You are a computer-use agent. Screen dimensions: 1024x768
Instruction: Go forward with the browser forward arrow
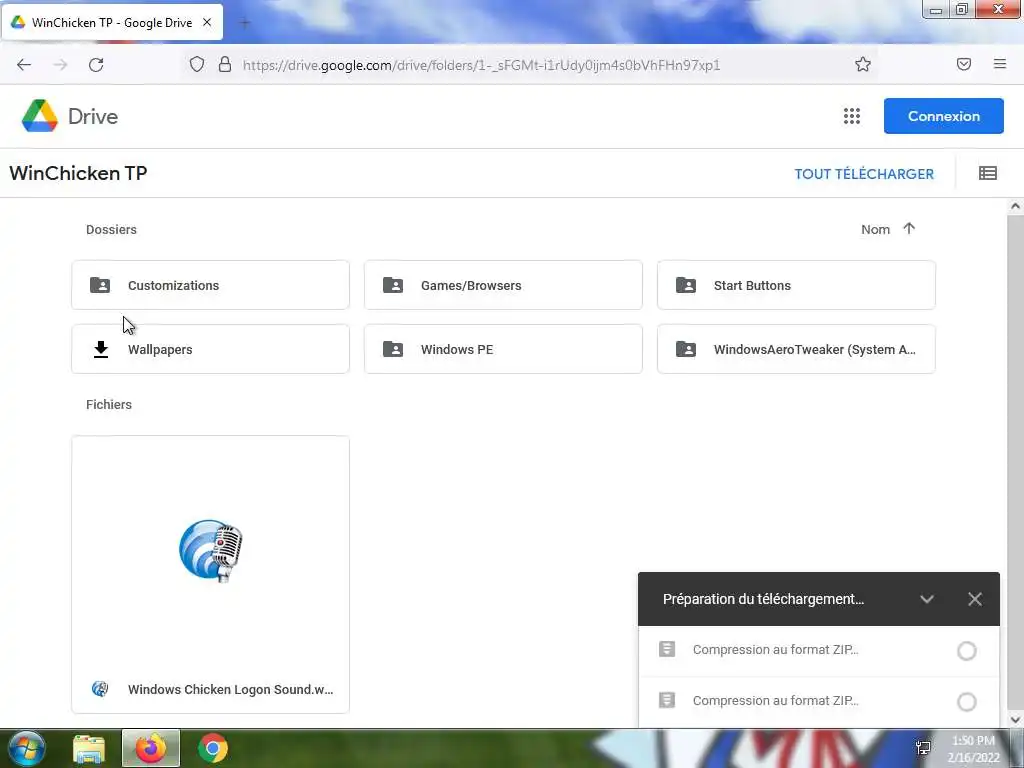pos(60,65)
